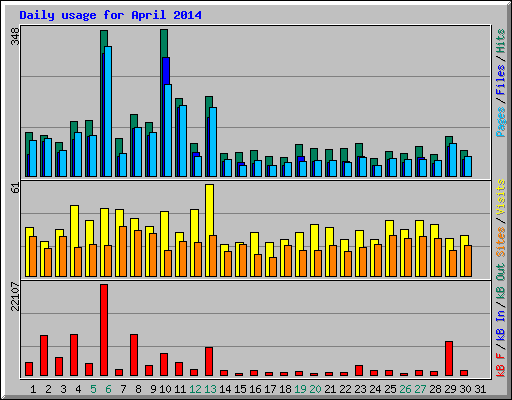Click day 23 on the x-axis

360,389
